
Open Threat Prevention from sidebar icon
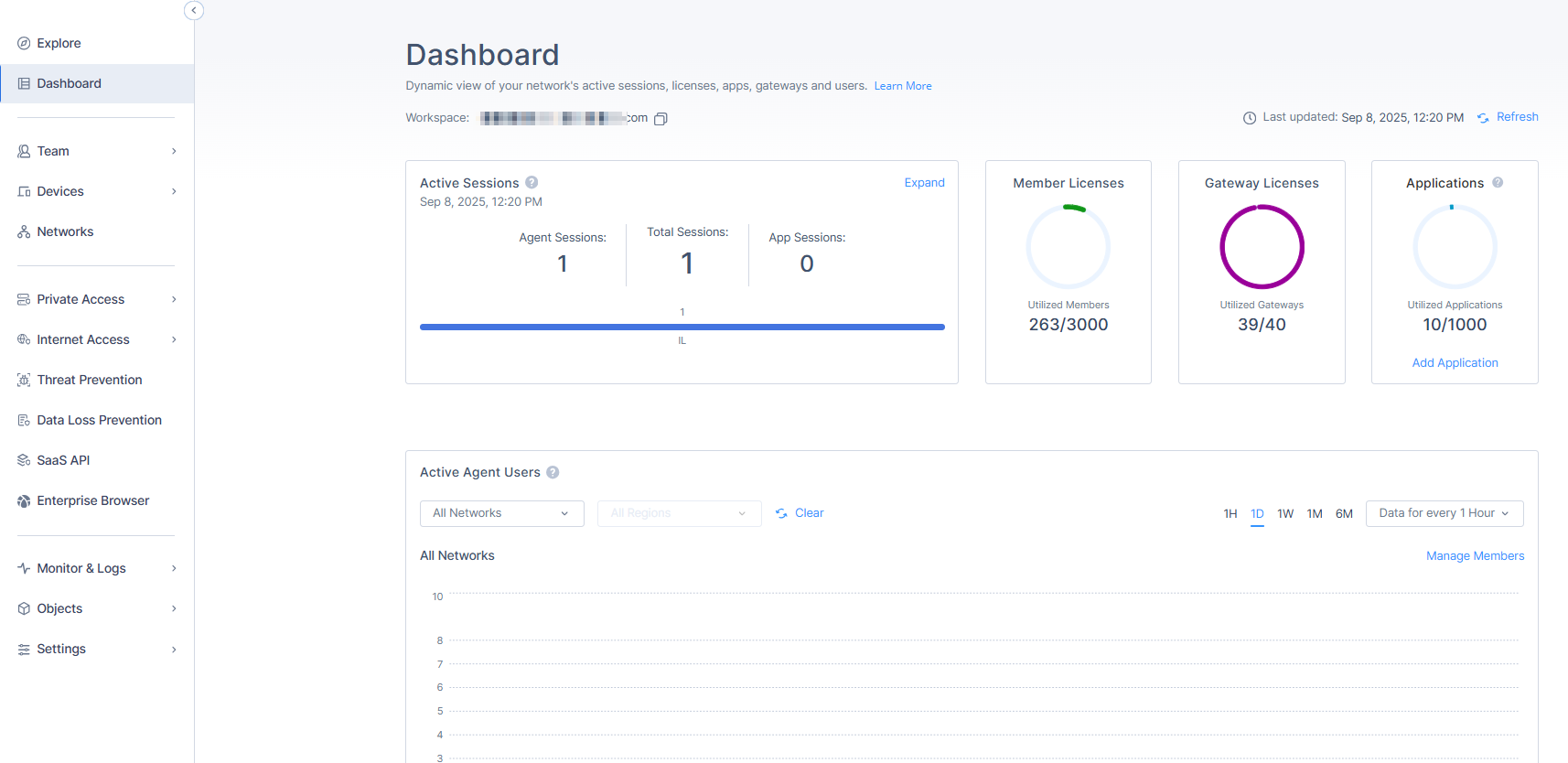[24, 380]
